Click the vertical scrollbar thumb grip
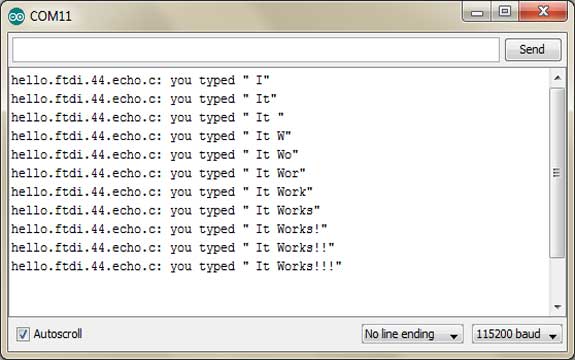575x360 pixels. (x=557, y=173)
